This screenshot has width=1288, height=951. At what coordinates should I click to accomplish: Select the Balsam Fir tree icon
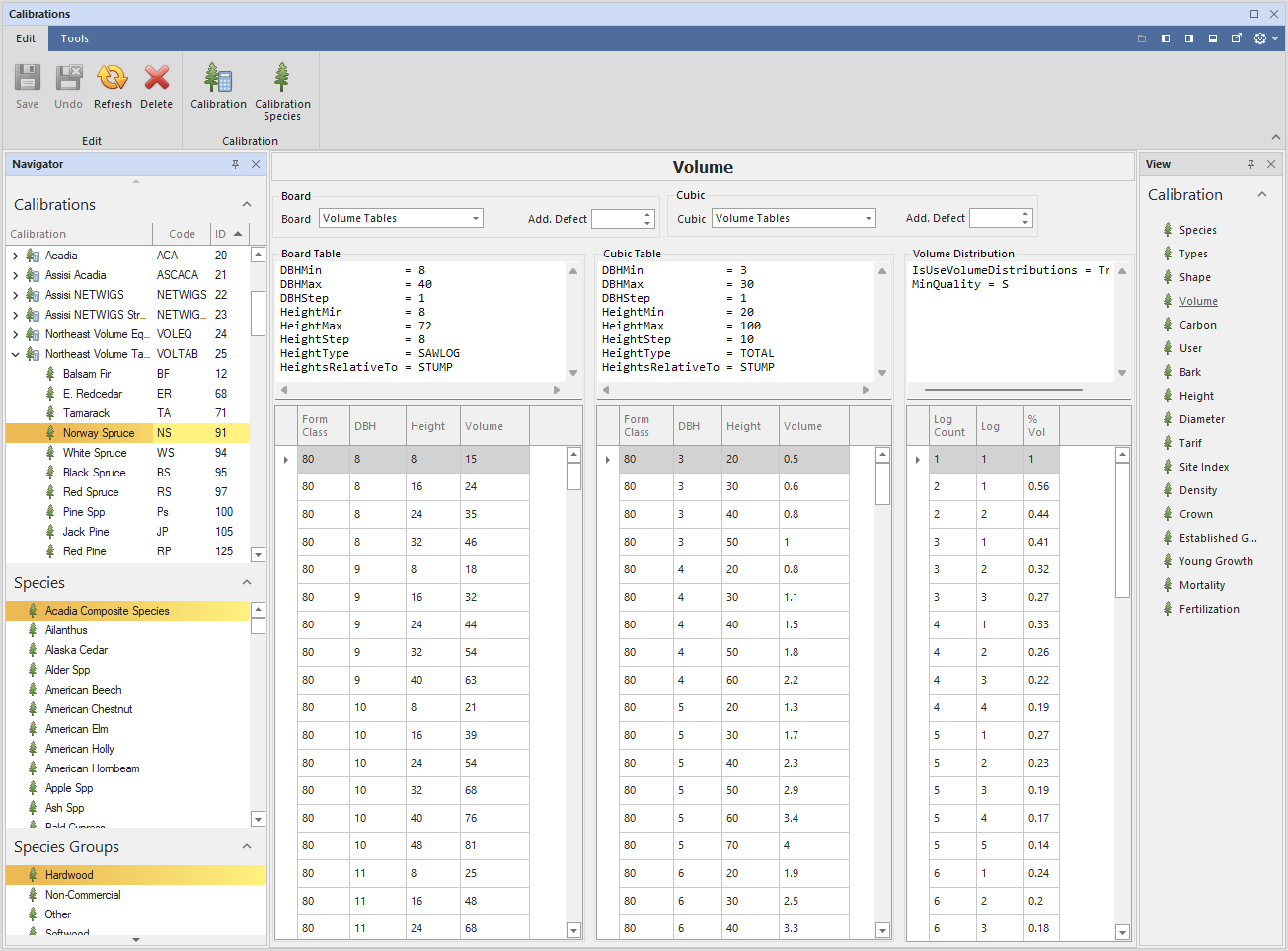pyautogui.click(x=50, y=374)
